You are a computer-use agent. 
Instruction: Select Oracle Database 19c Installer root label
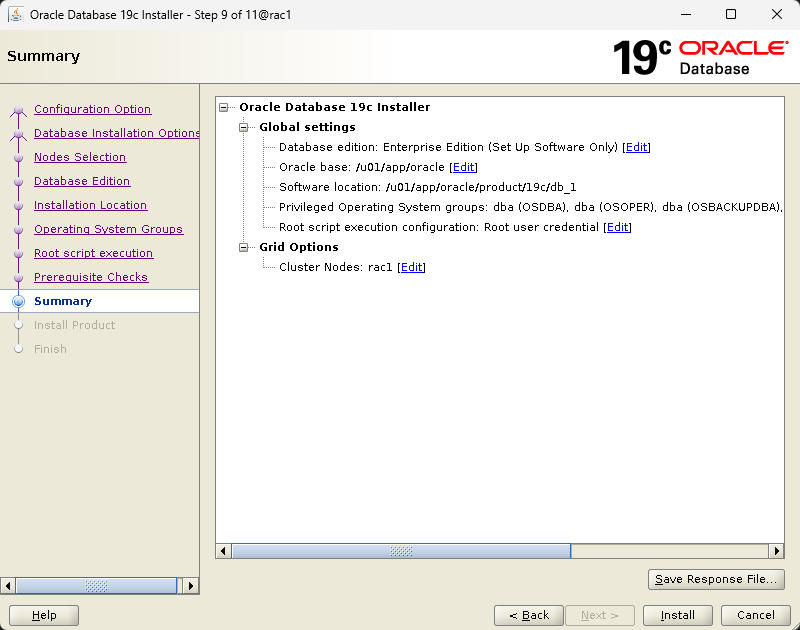(335, 107)
